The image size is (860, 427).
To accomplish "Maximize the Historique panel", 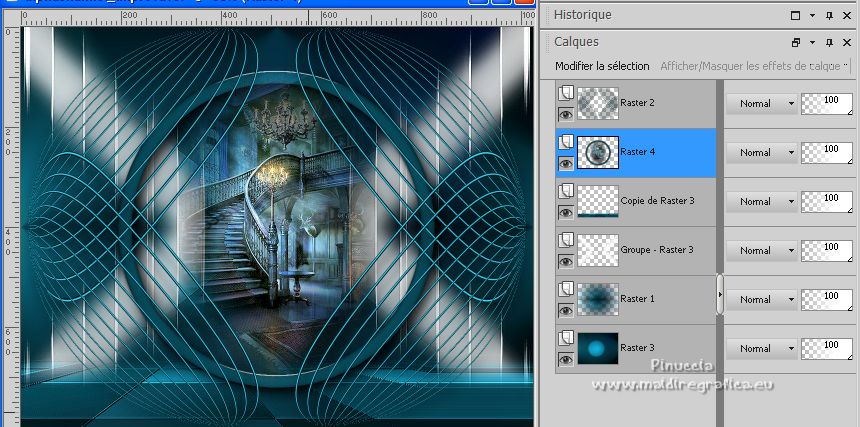I will [x=796, y=16].
